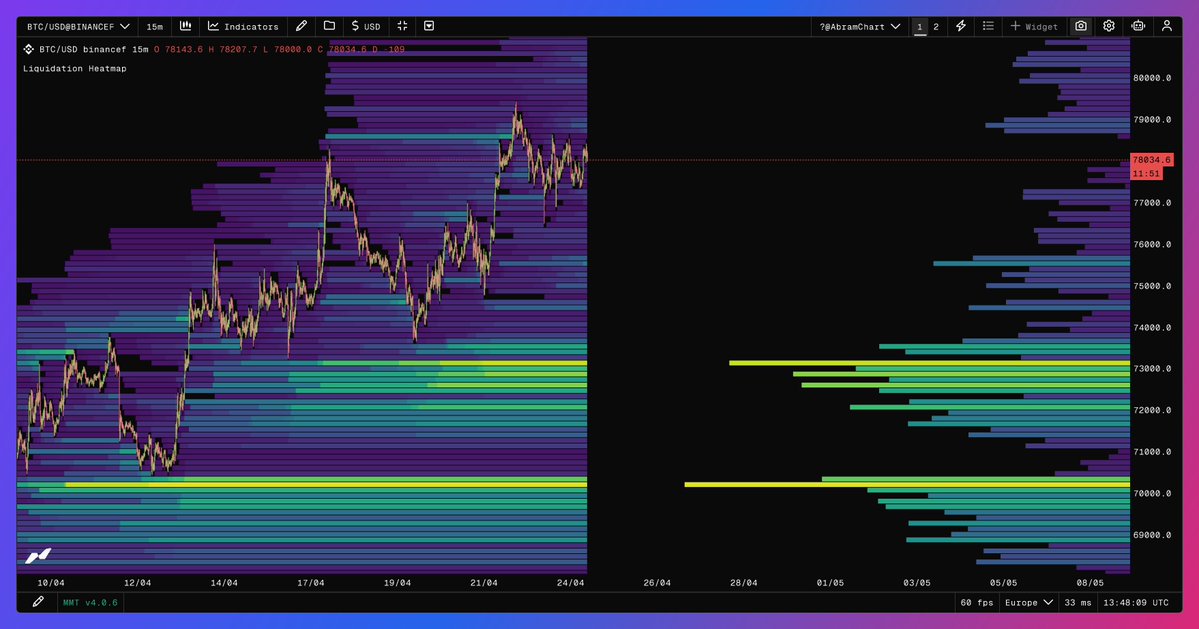Toggle the collapse fullscreen arrows icon
The width and height of the screenshot is (1199, 629).
coord(402,26)
